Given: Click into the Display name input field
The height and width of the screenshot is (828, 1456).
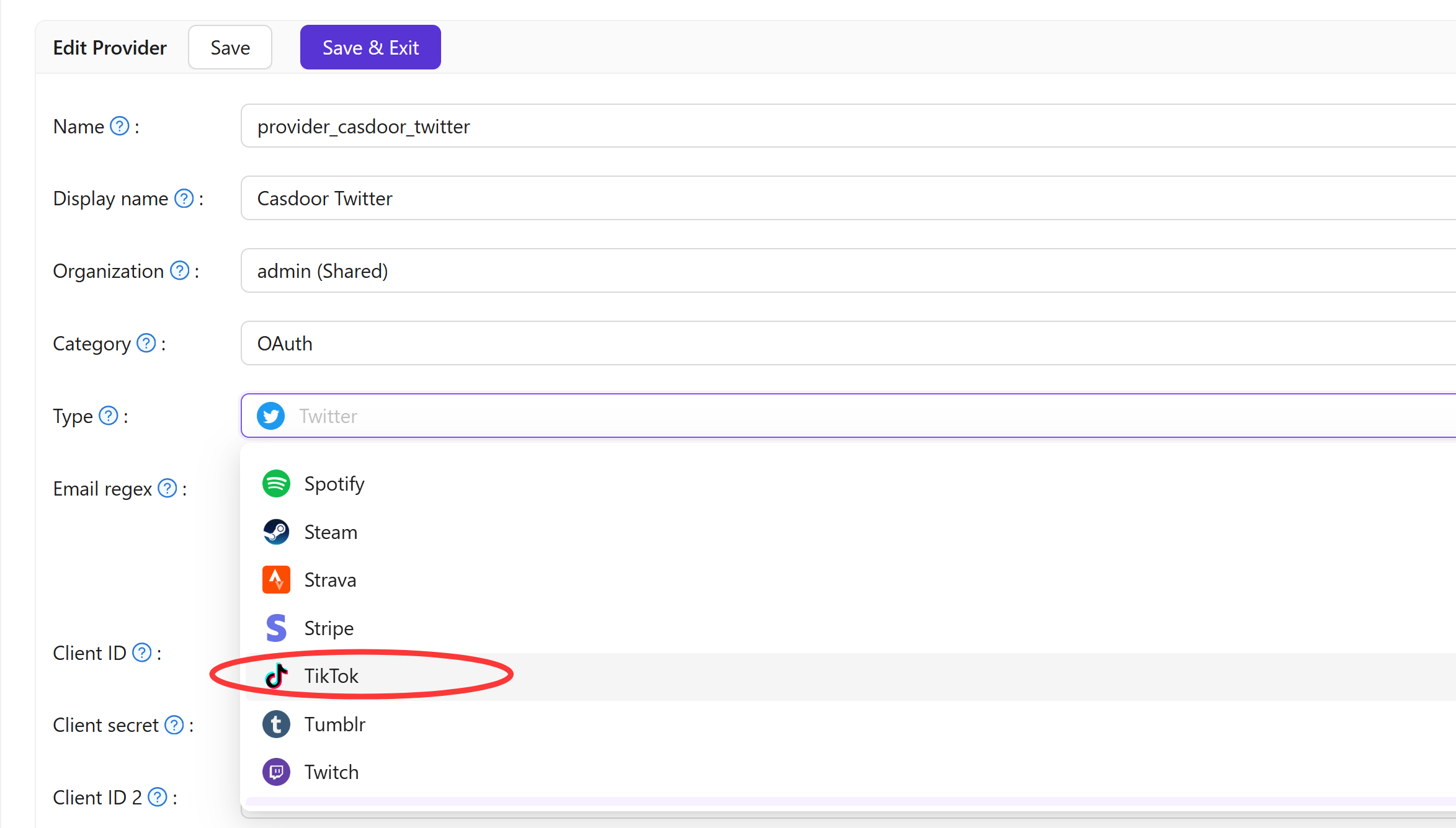Looking at the screenshot, I should tap(848, 198).
